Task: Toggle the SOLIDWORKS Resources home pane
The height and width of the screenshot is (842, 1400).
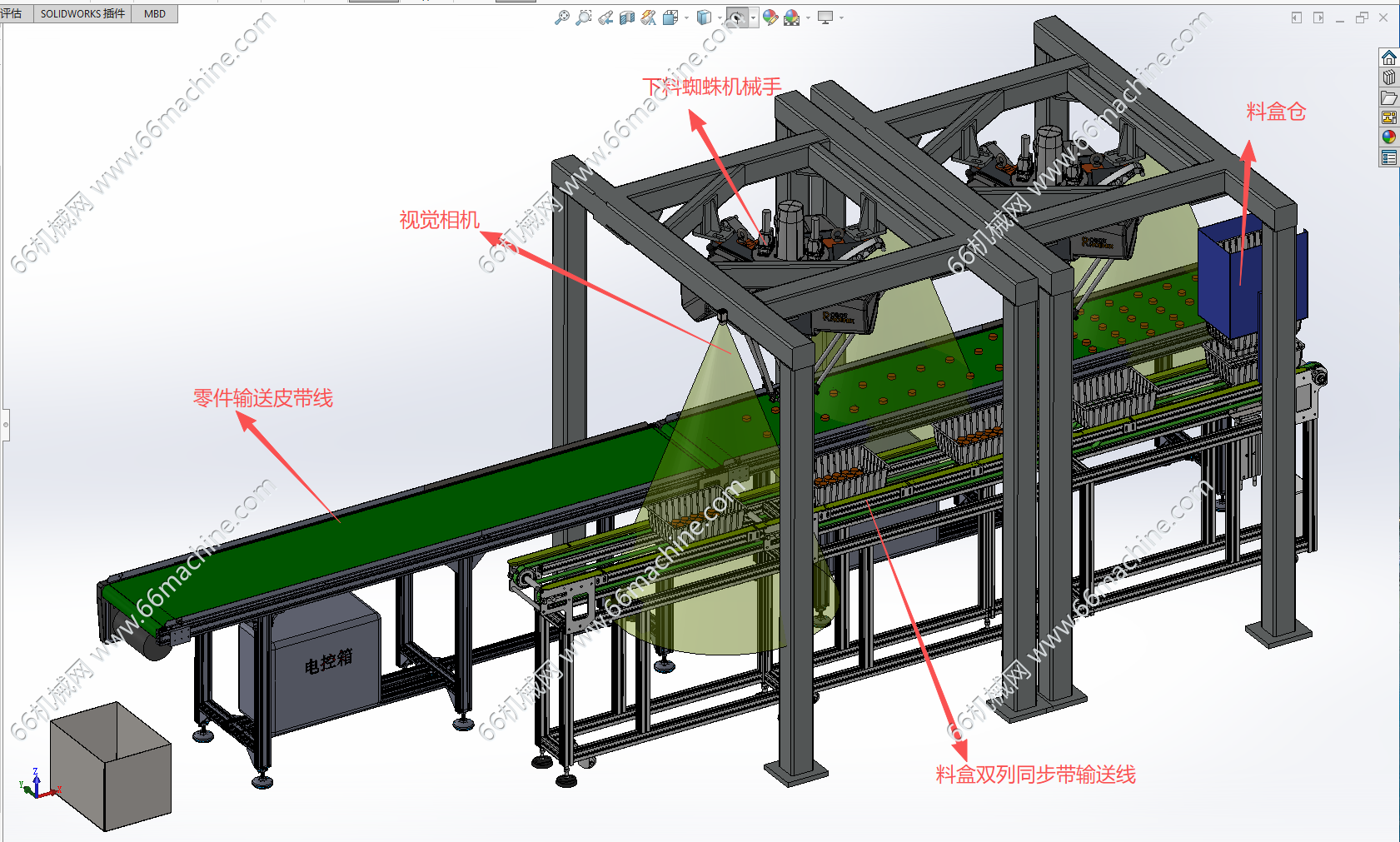Action: pyautogui.click(x=1388, y=57)
